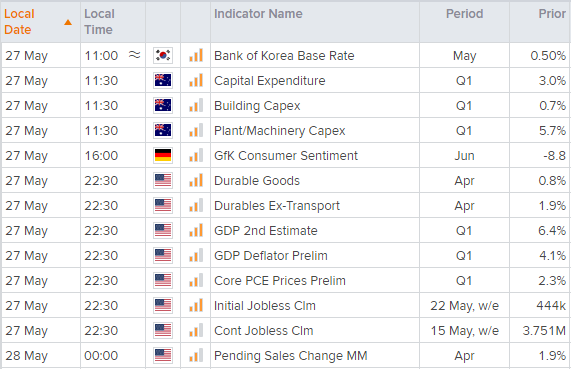Click importance bars icon for Building Capex

(196, 106)
